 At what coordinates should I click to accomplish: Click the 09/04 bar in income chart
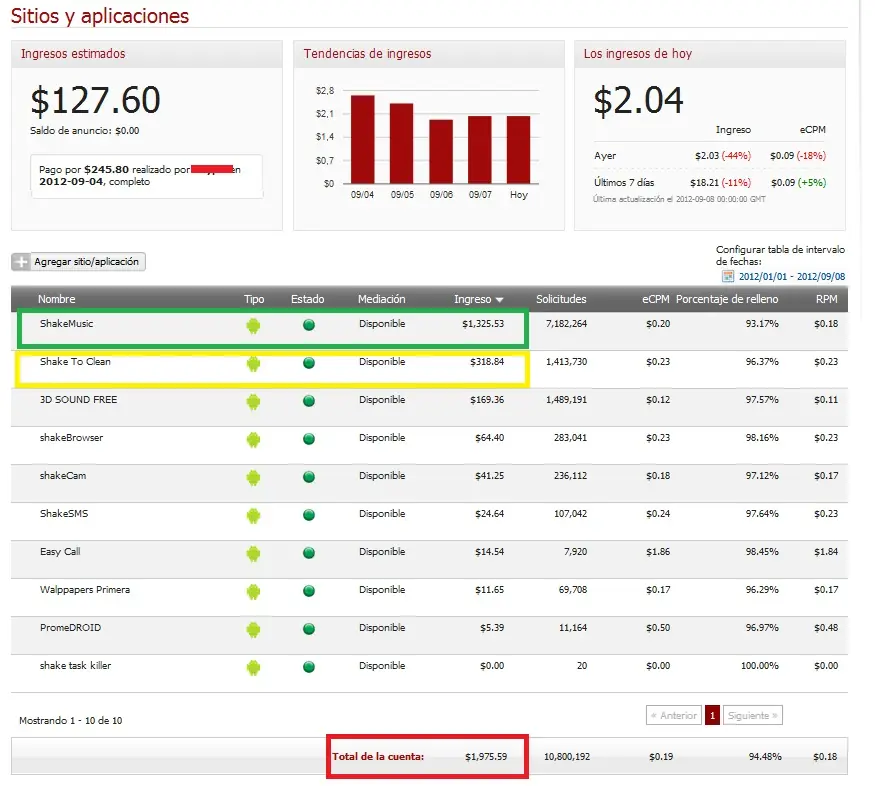362,139
